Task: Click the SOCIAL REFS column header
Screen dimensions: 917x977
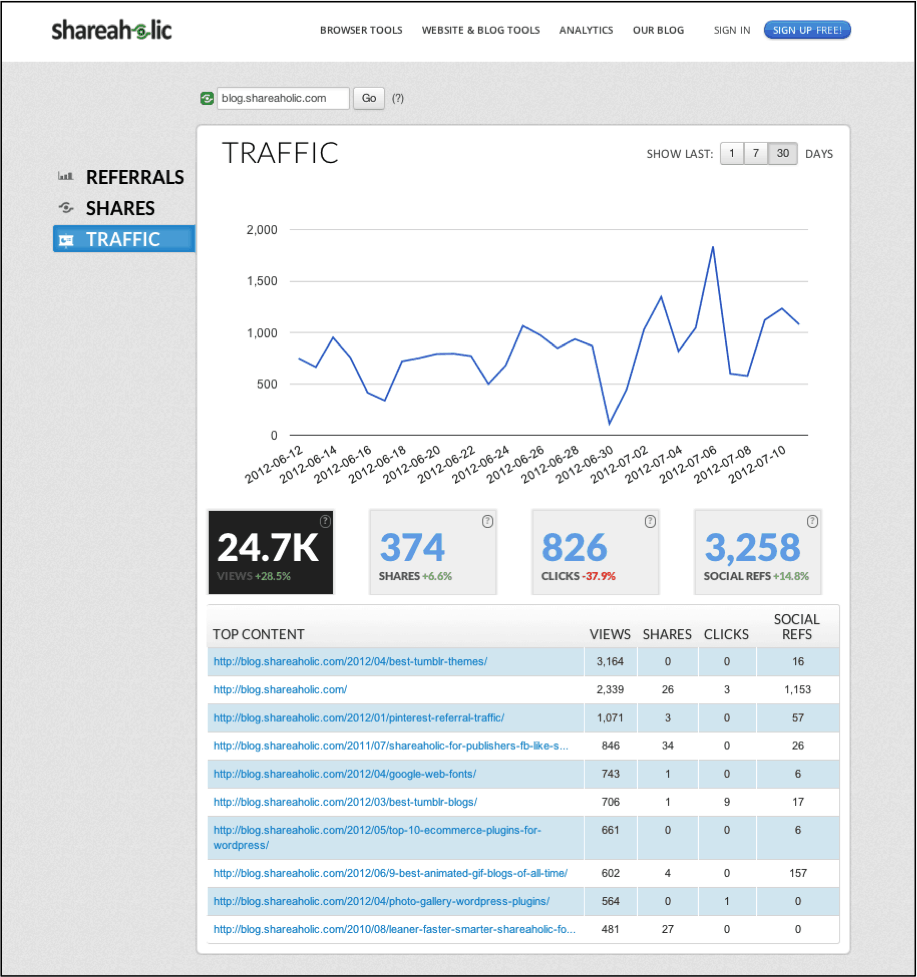Action: click(797, 627)
